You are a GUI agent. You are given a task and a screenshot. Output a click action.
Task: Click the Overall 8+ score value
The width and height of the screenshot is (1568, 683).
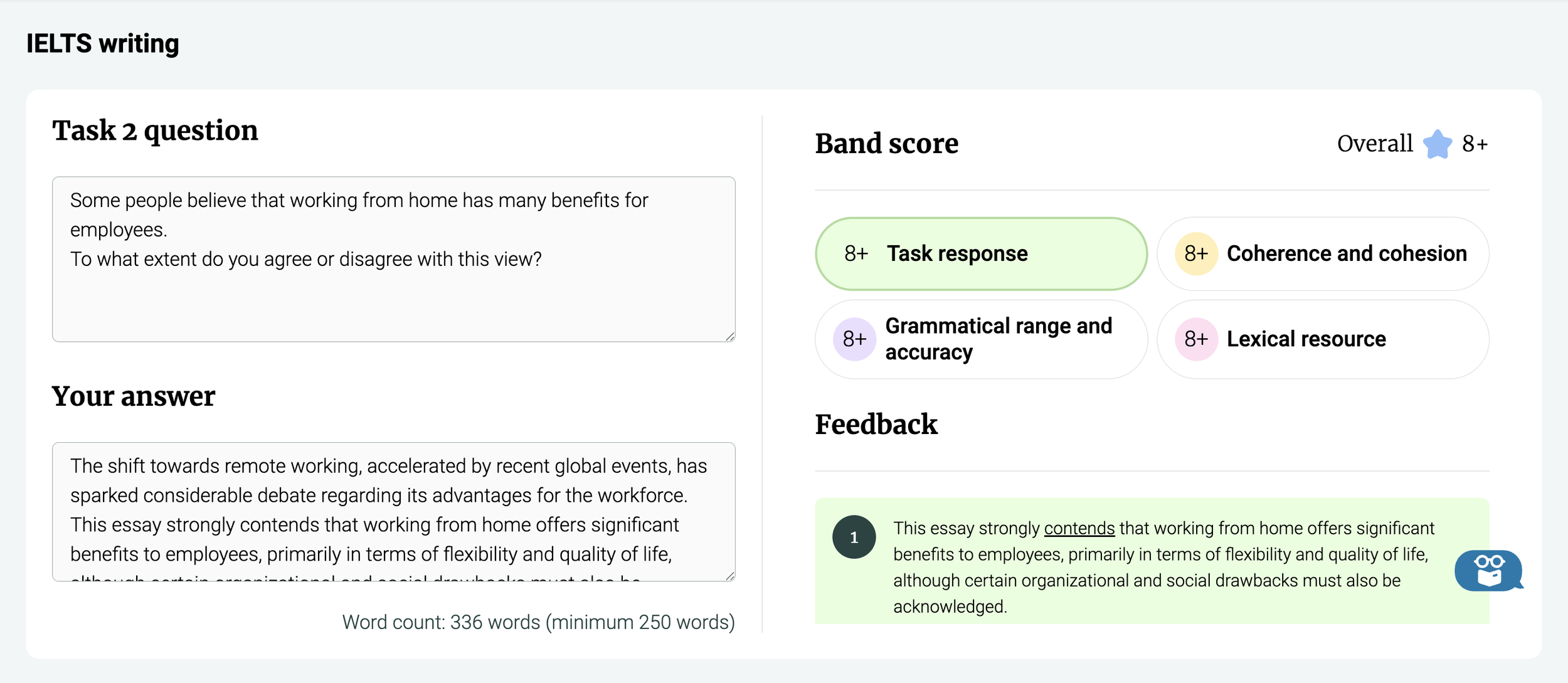click(1475, 144)
